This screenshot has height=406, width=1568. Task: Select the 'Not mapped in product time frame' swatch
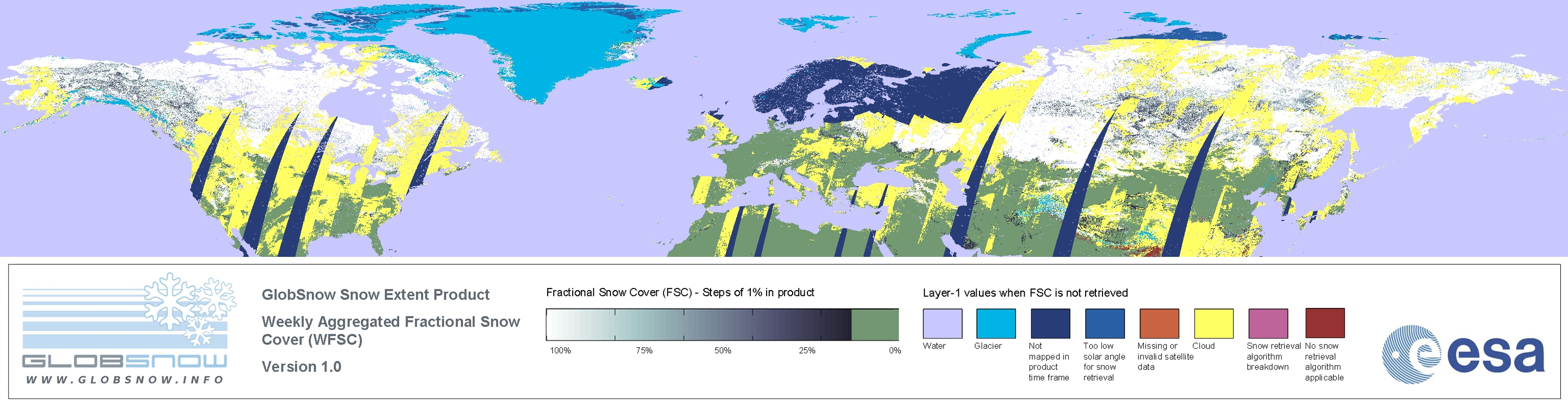click(1050, 323)
